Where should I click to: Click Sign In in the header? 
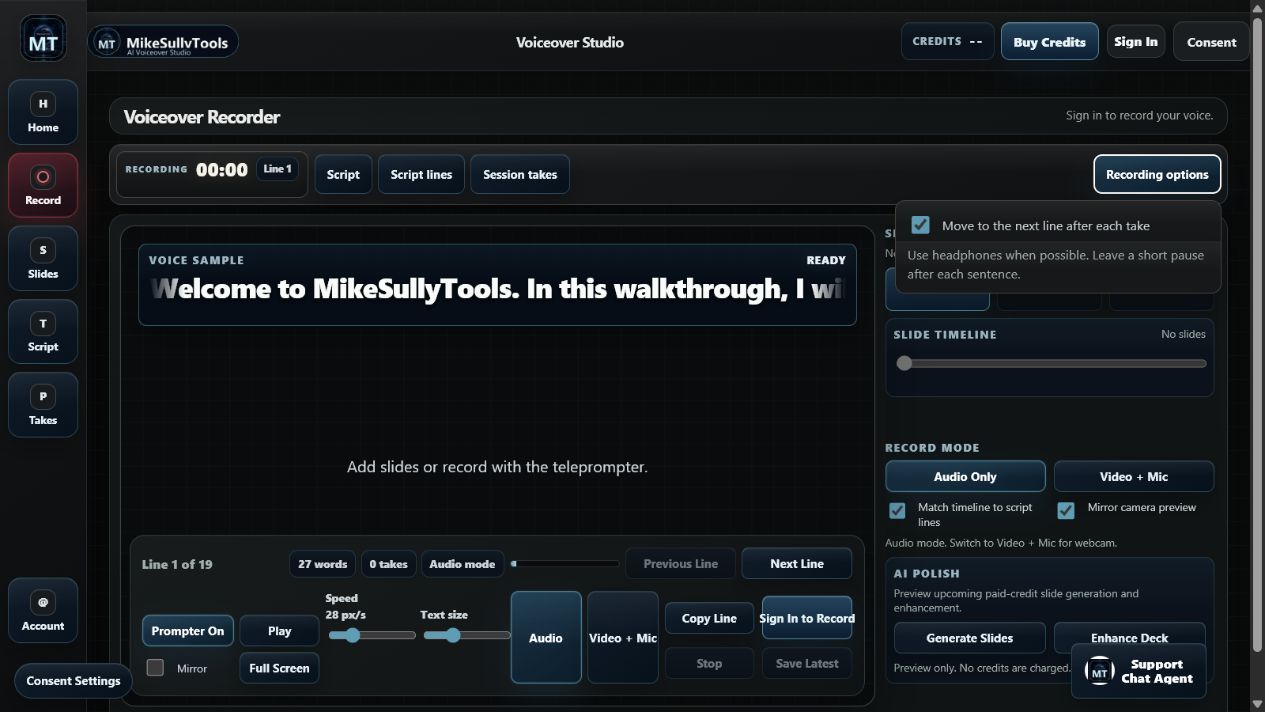pyautogui.click(x=1136, y=42)
